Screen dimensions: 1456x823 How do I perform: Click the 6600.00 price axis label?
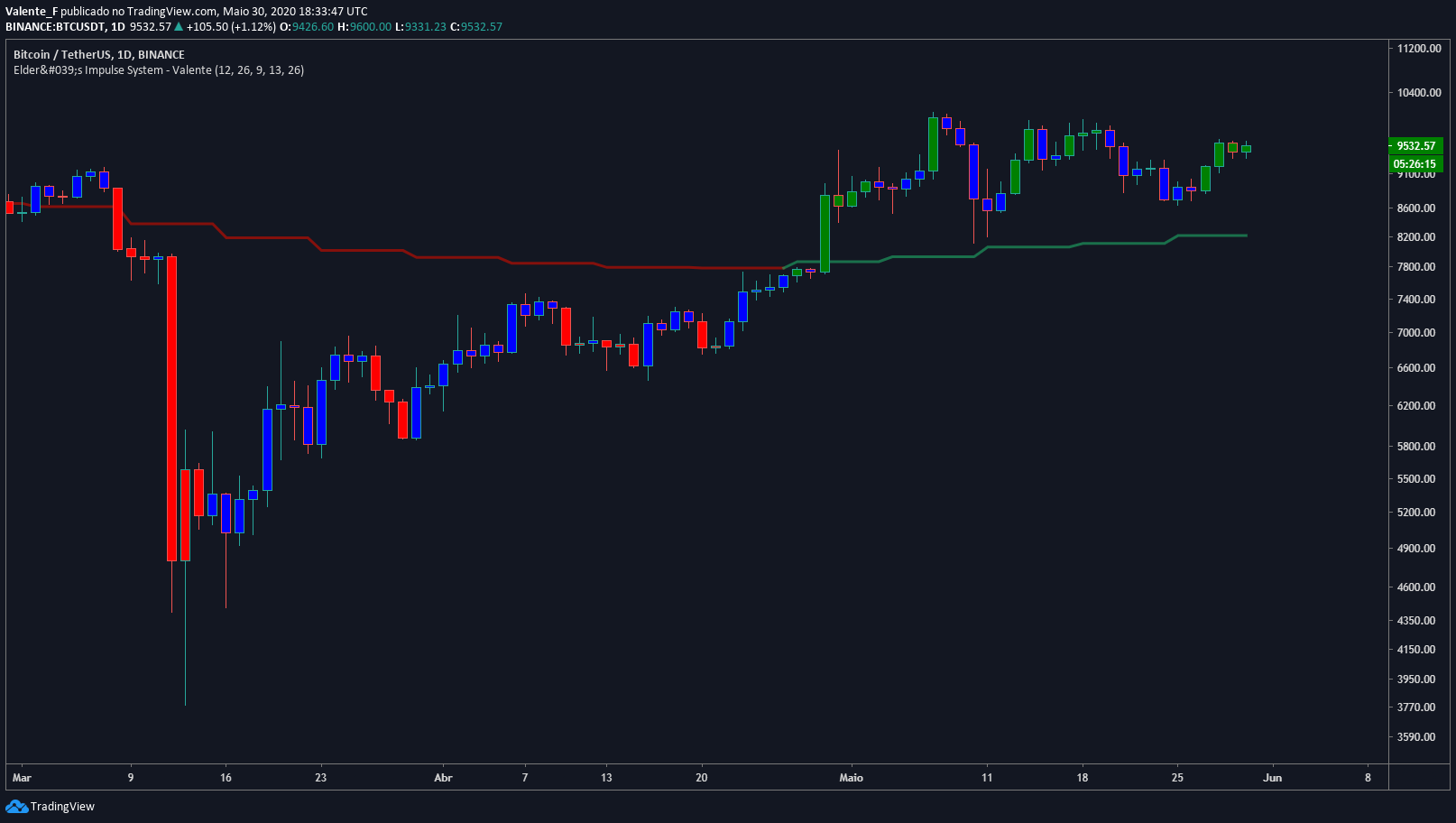(x=1416, y=368)
